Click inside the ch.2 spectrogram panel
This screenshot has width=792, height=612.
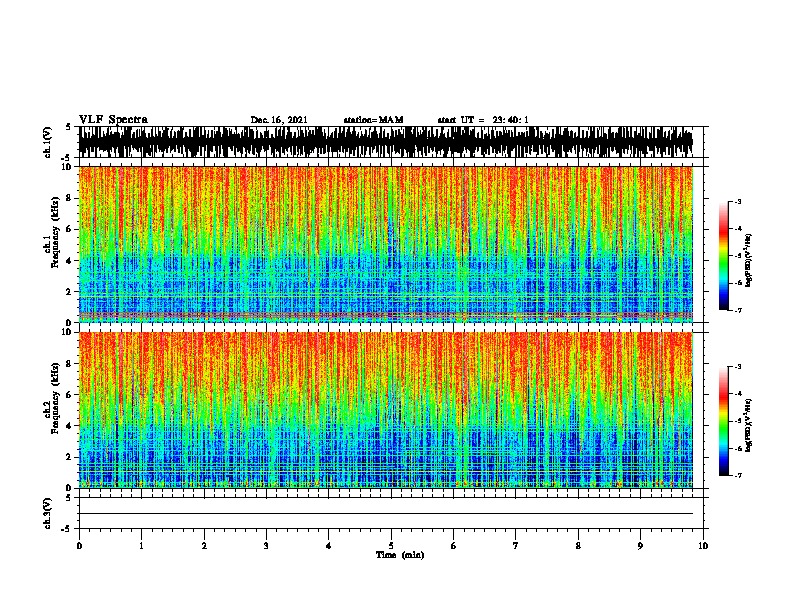pyautogui.click(x=386, y=410)
